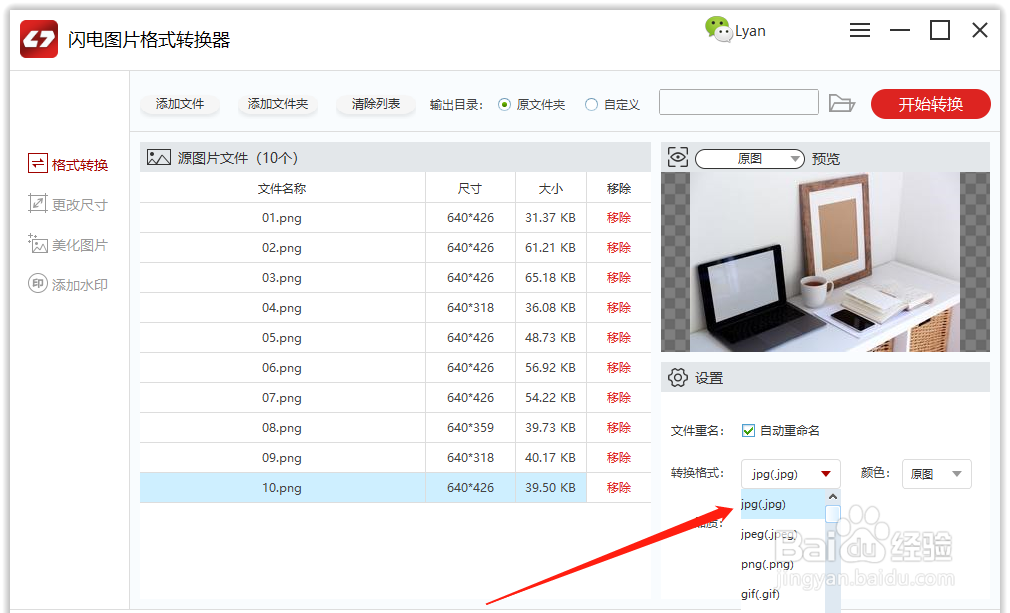The image size is (1010, 613).
Task: Select the 格式转换 format conversion tool
Action: click(x=70, y=163)
